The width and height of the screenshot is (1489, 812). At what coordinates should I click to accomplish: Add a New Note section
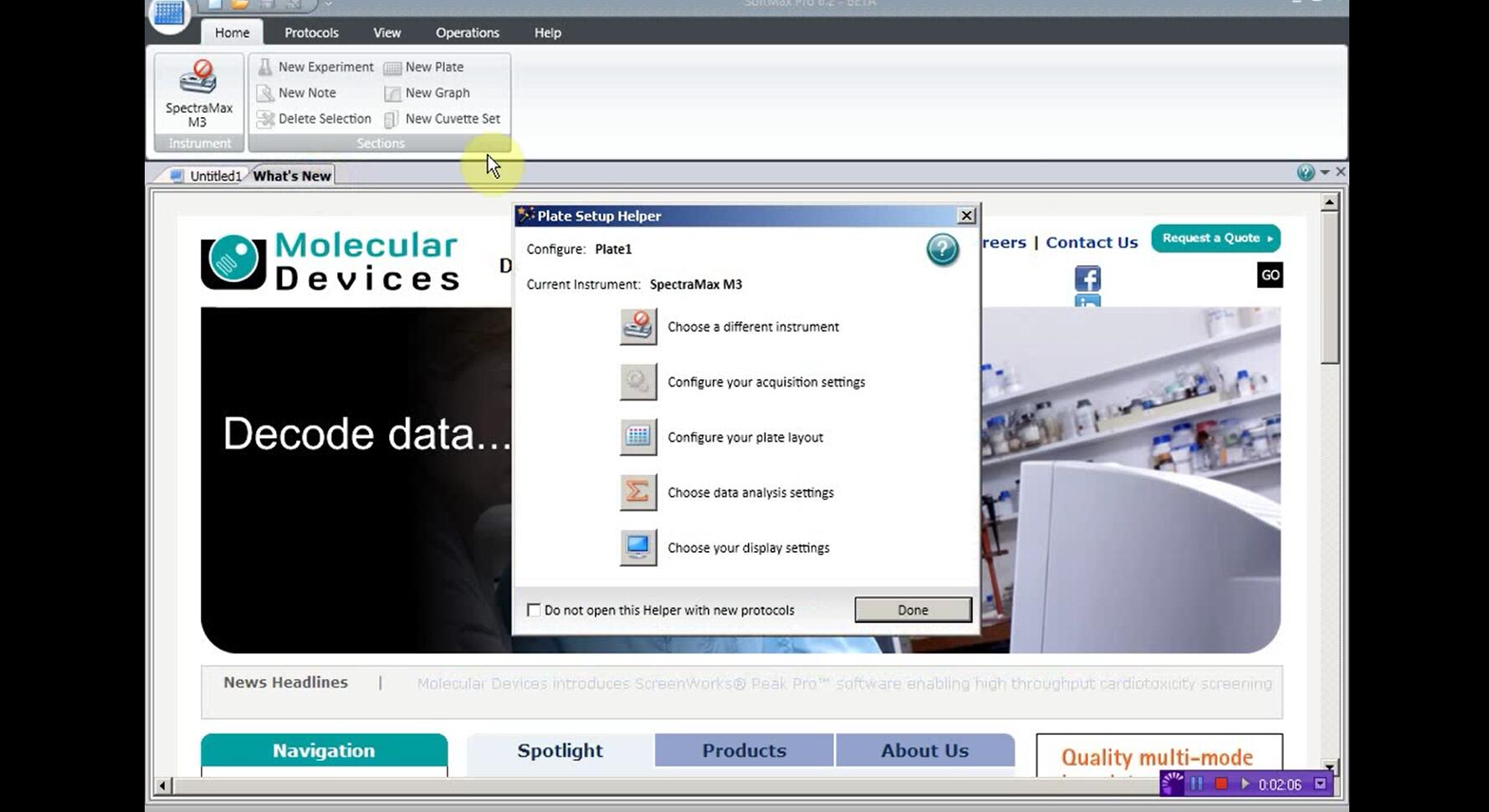click(x=296, y=93)
